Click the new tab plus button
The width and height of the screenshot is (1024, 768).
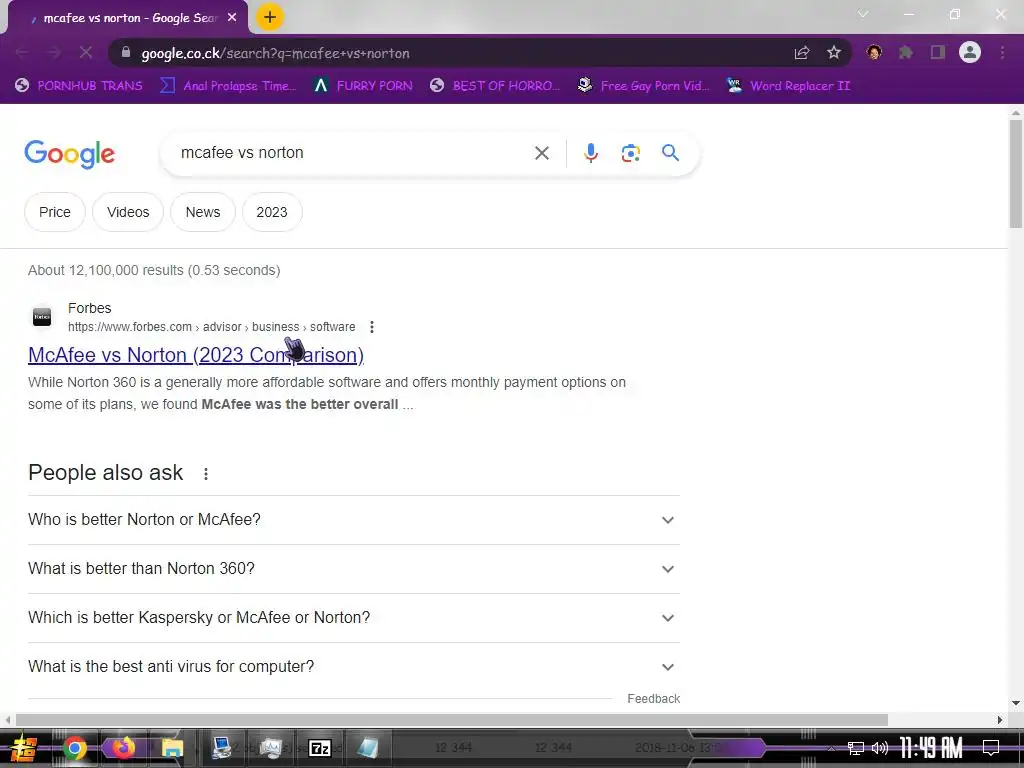(270, 17)
